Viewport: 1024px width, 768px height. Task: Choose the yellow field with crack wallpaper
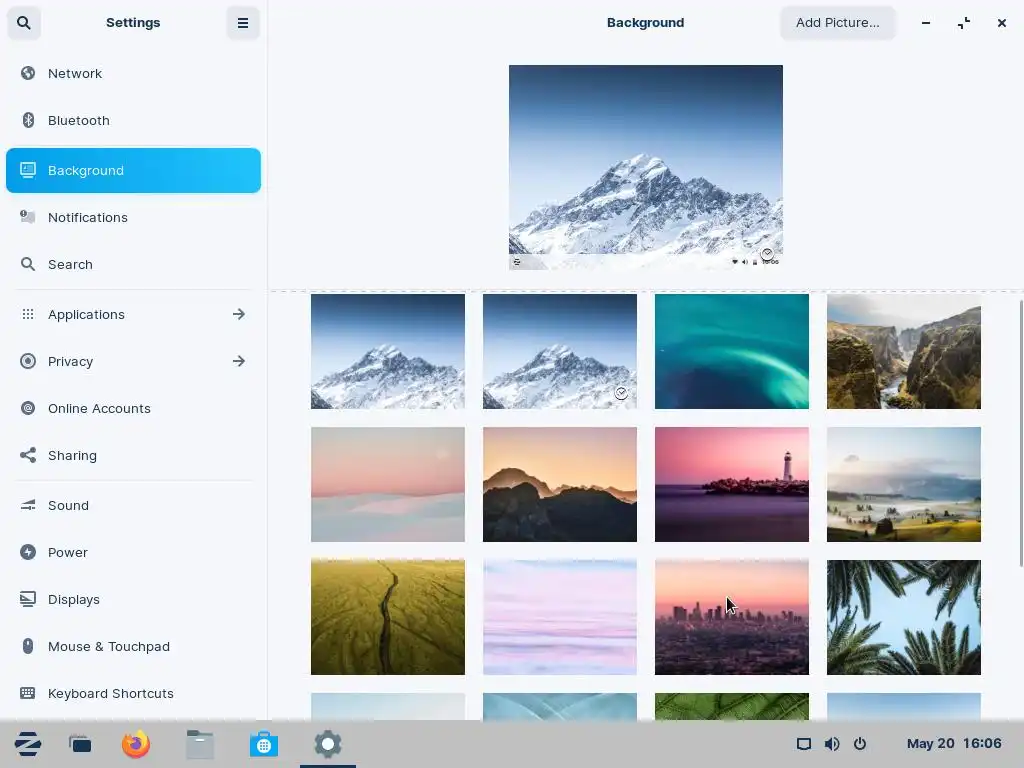point(388,617)
